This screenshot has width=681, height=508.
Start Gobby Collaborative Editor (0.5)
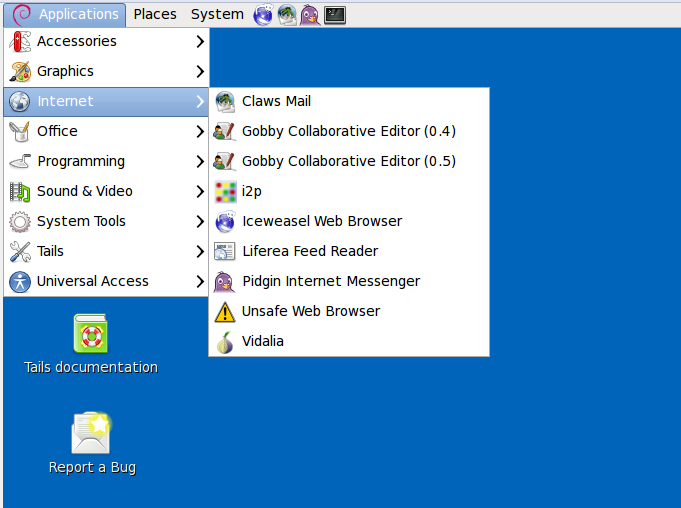(349, 161)
